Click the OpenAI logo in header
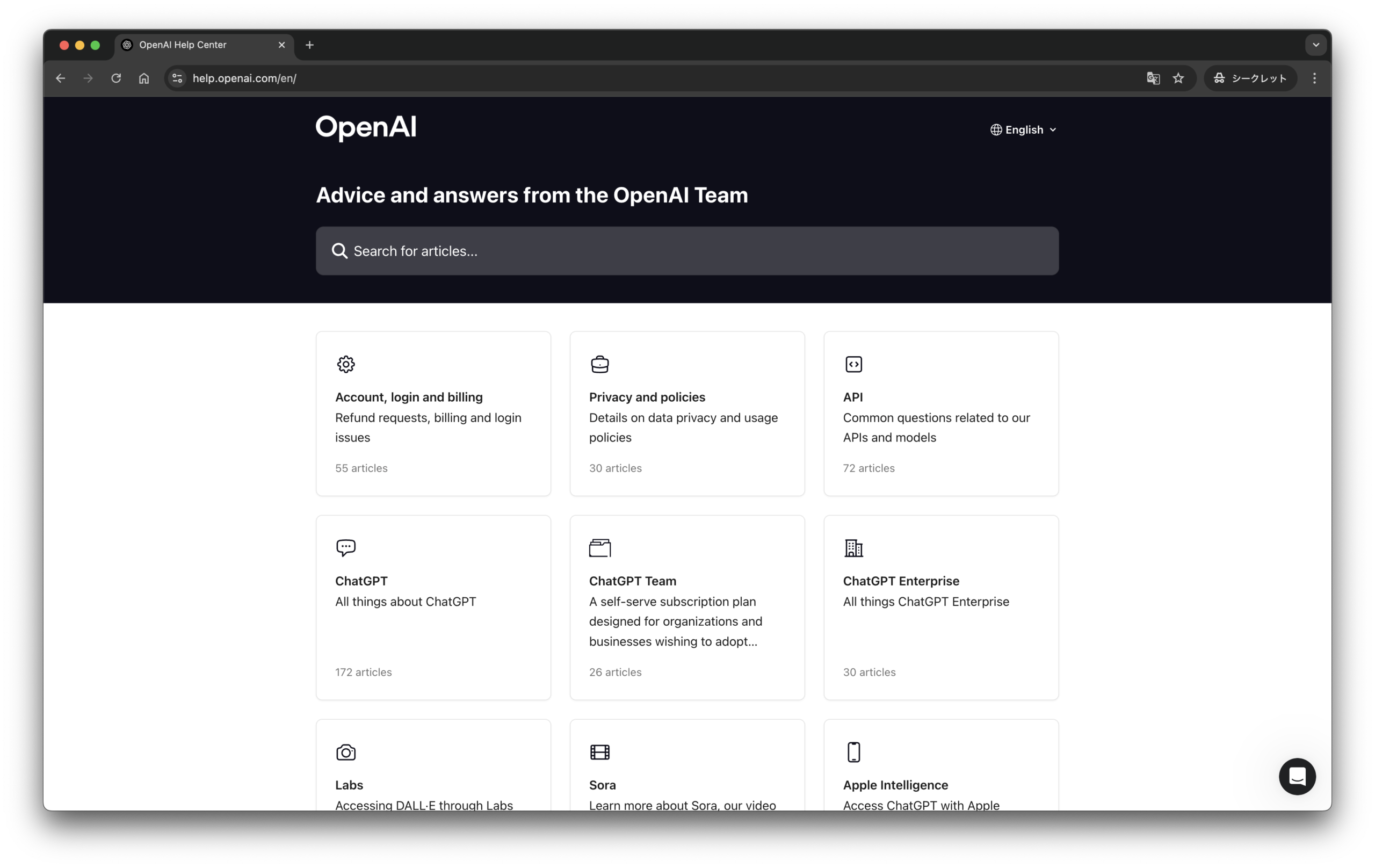The image size is (1375, 868). [x=366, y=128]
